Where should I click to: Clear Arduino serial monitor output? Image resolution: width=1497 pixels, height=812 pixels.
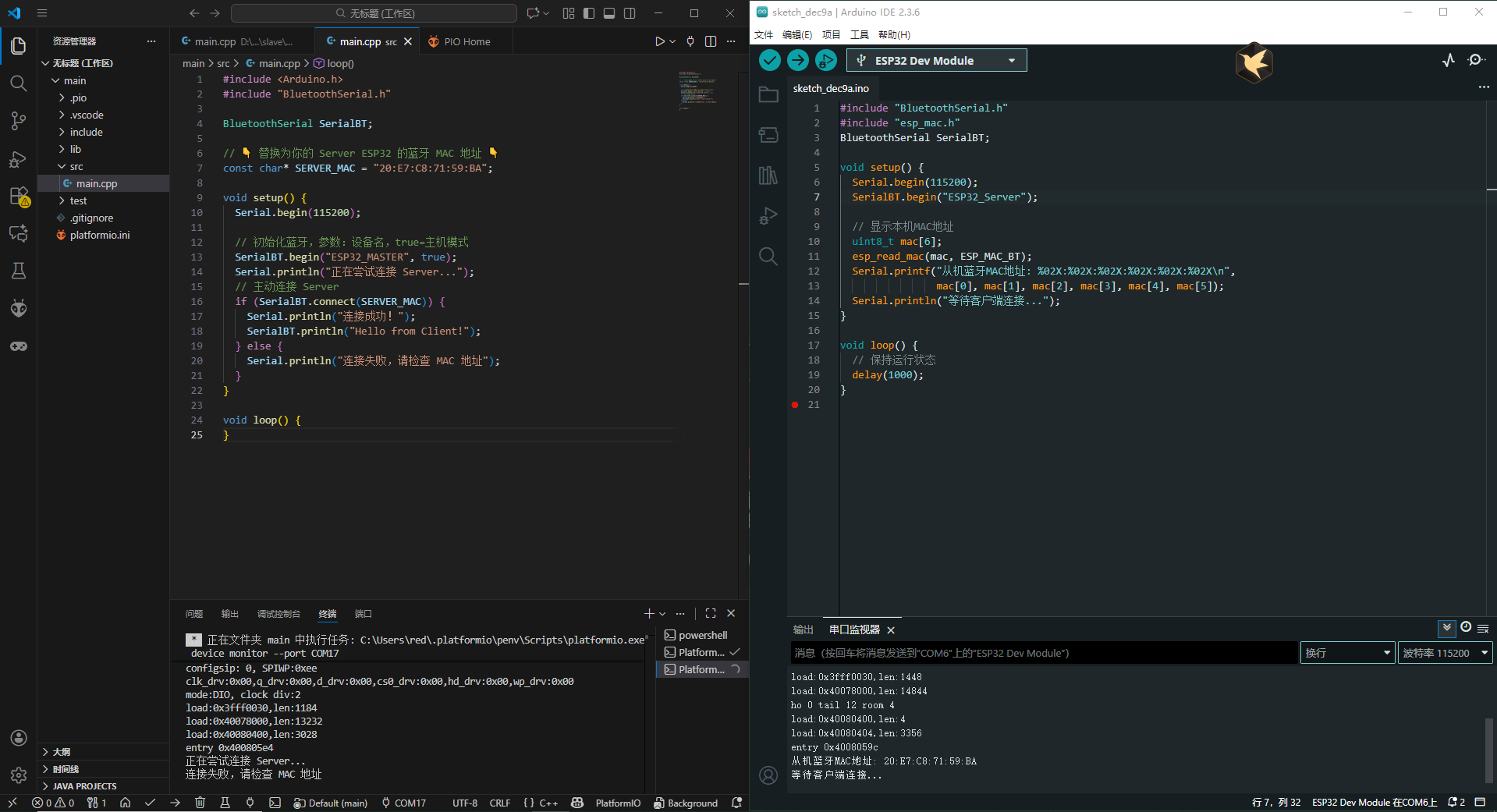coord(1483,629)
